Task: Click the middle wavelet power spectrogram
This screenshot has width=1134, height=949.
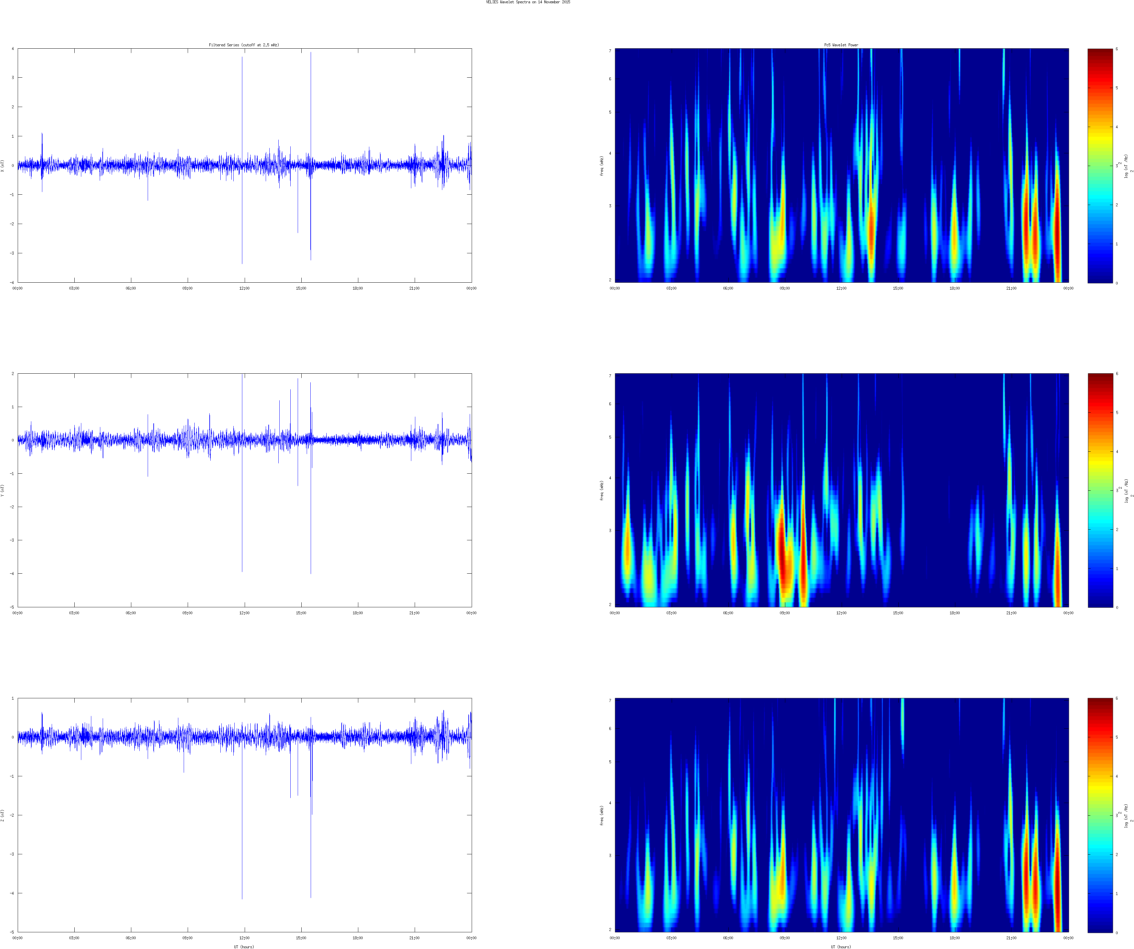Action: tap(842, 490)
